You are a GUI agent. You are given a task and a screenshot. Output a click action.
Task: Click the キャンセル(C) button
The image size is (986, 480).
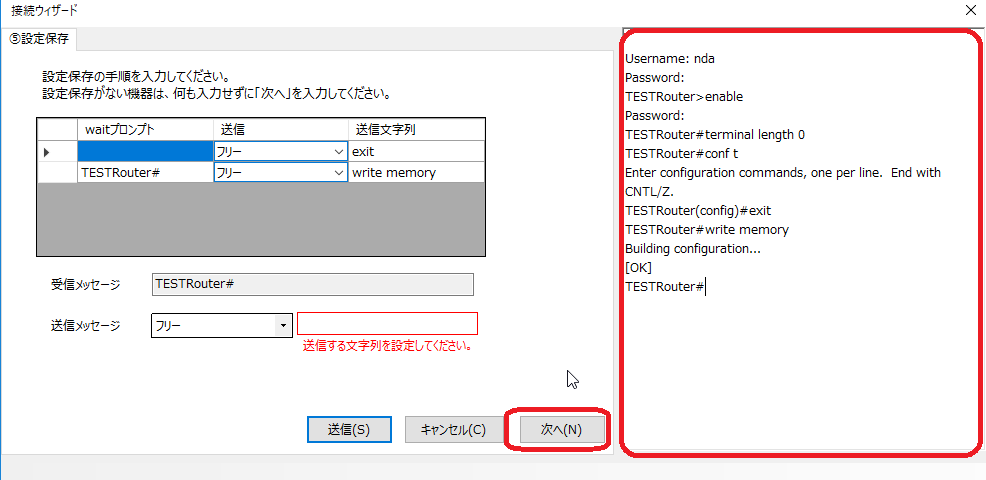(453, 429)
